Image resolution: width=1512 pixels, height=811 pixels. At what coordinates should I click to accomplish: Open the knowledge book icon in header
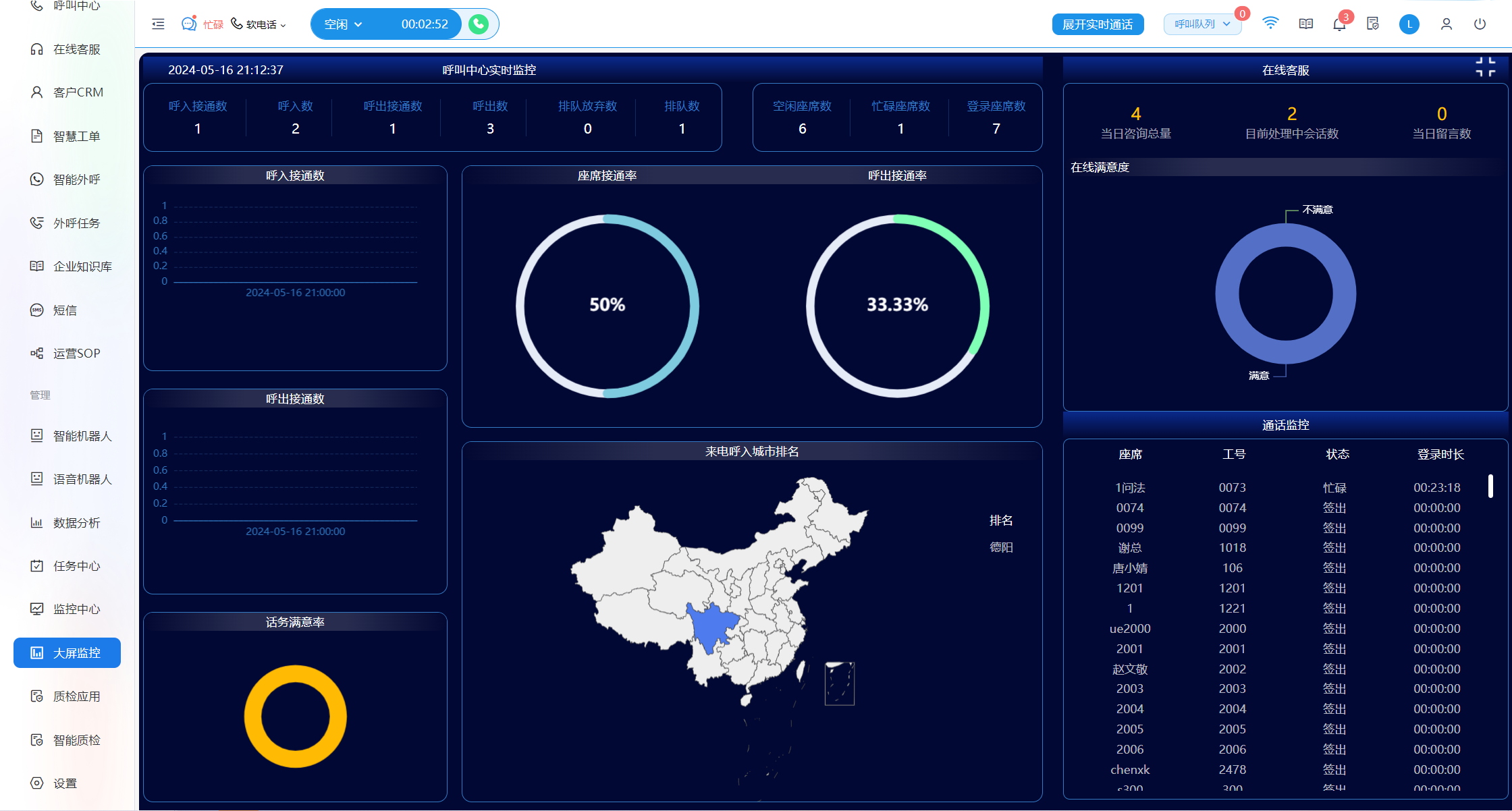tap(1306, 24)
